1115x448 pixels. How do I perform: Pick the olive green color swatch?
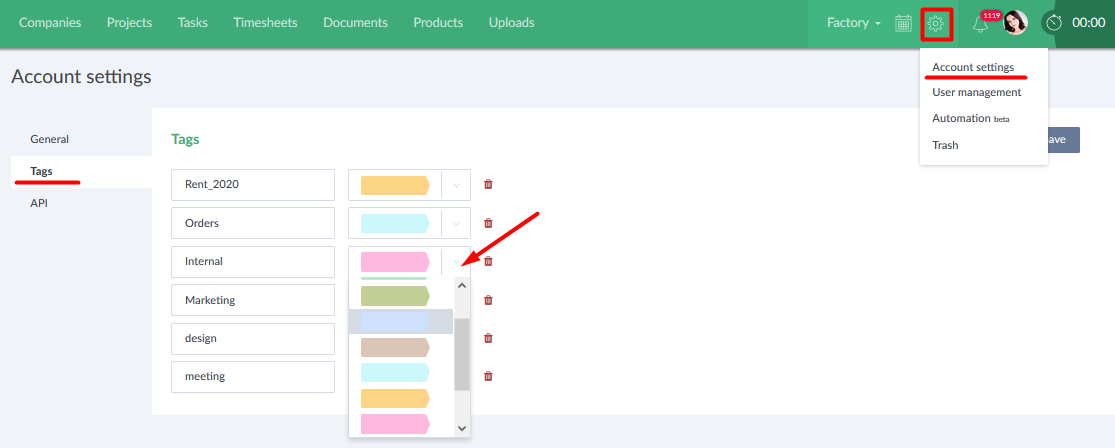tap(394, 296)
